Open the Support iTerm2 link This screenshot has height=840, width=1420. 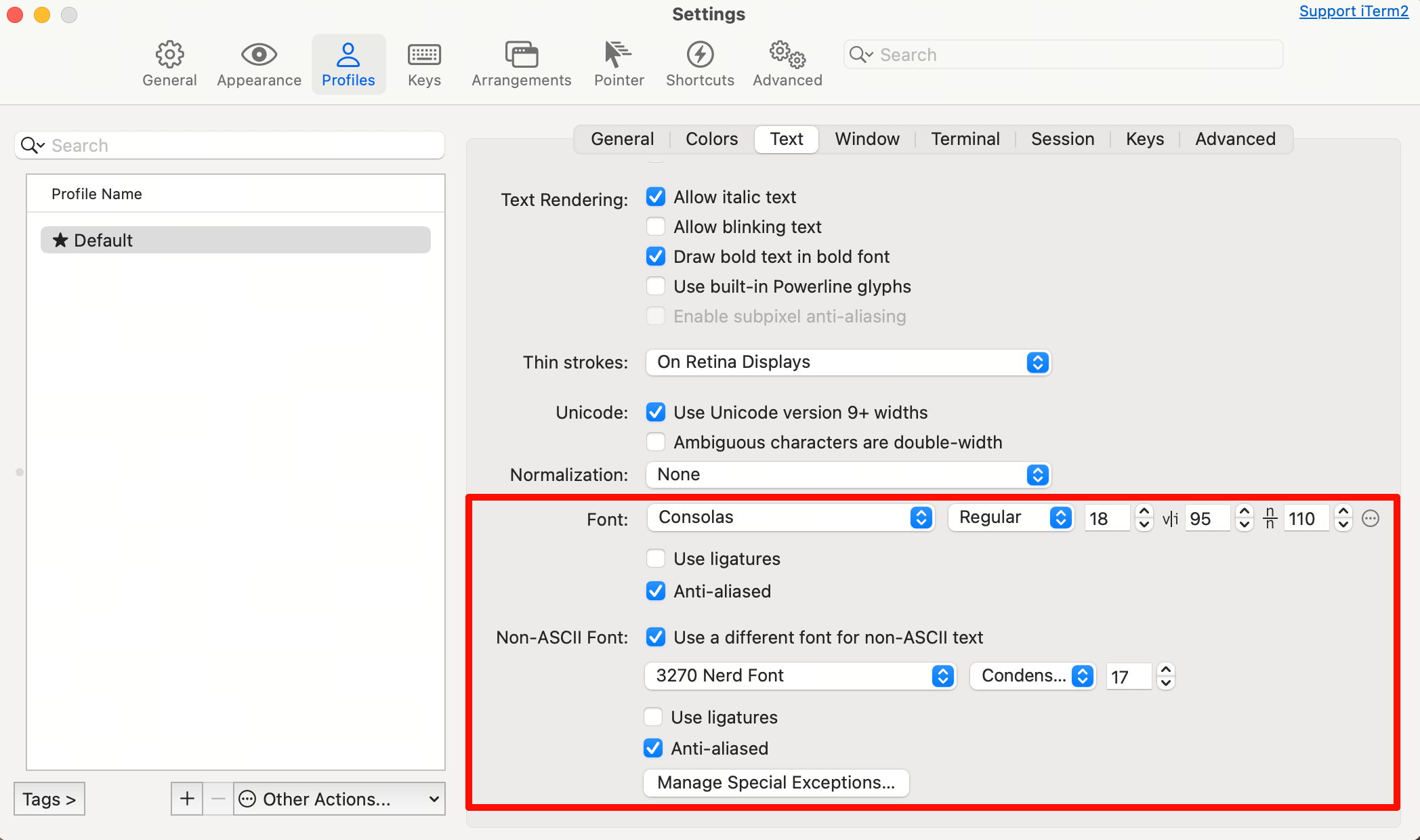pyautogui.click(x=1353, y=12)
